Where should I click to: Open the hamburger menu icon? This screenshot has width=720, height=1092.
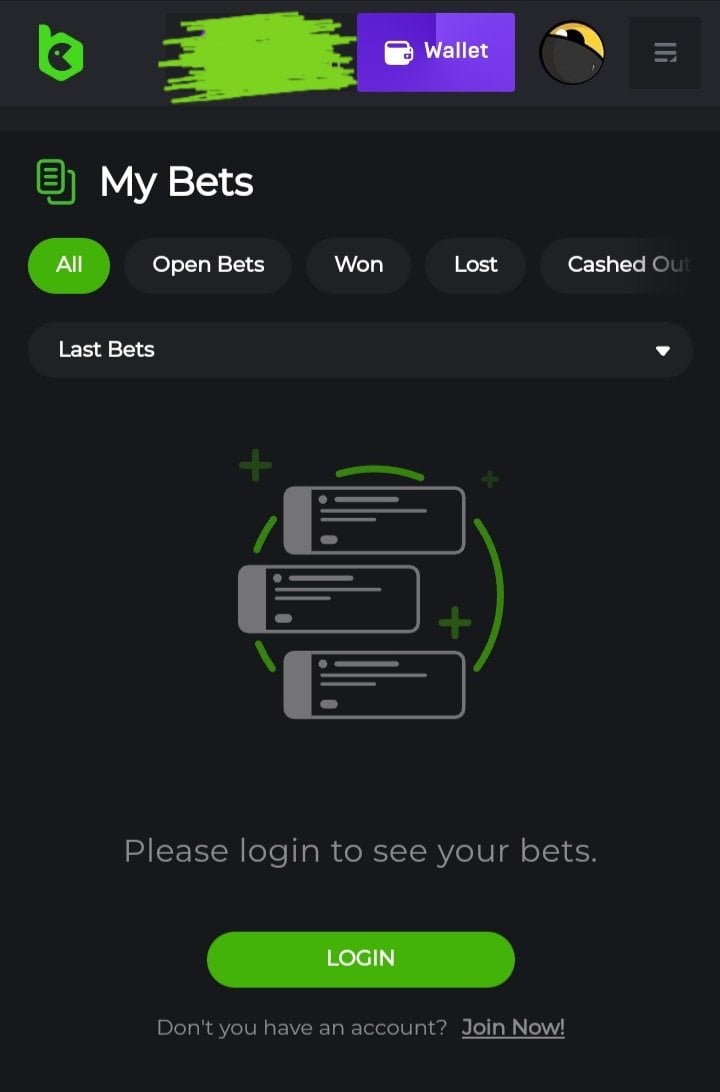pyautogui.click(x=665, y=53)
